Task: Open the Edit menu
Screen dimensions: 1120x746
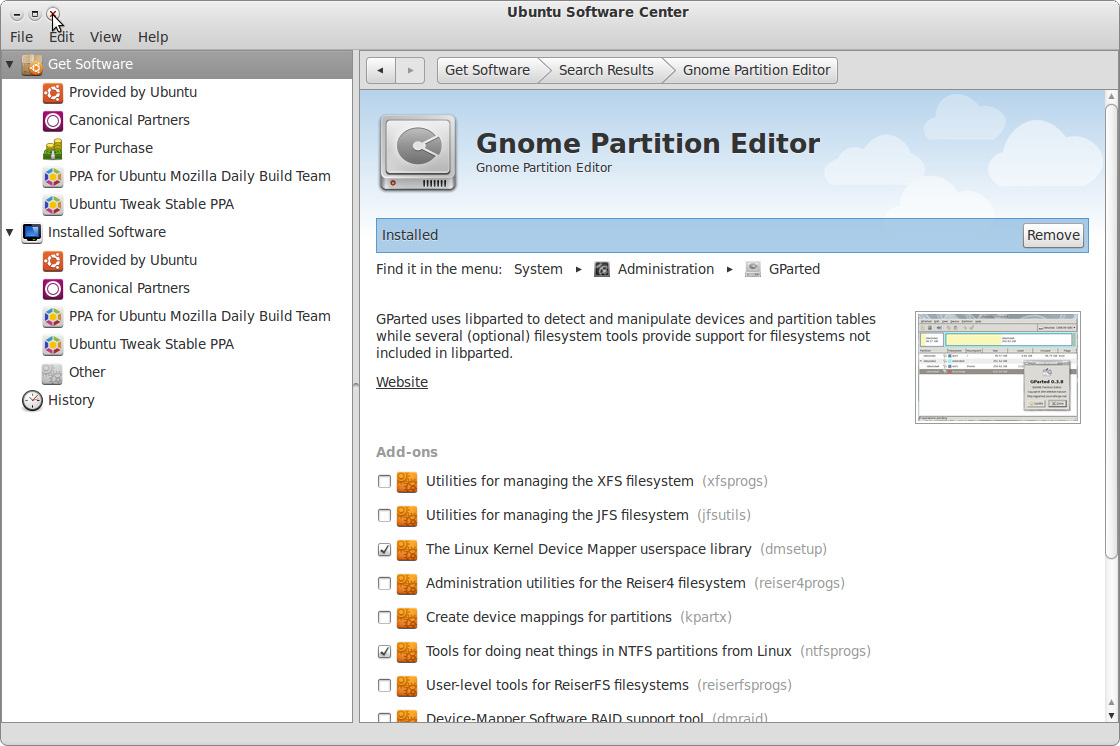Action: click(x=61, y=37)
